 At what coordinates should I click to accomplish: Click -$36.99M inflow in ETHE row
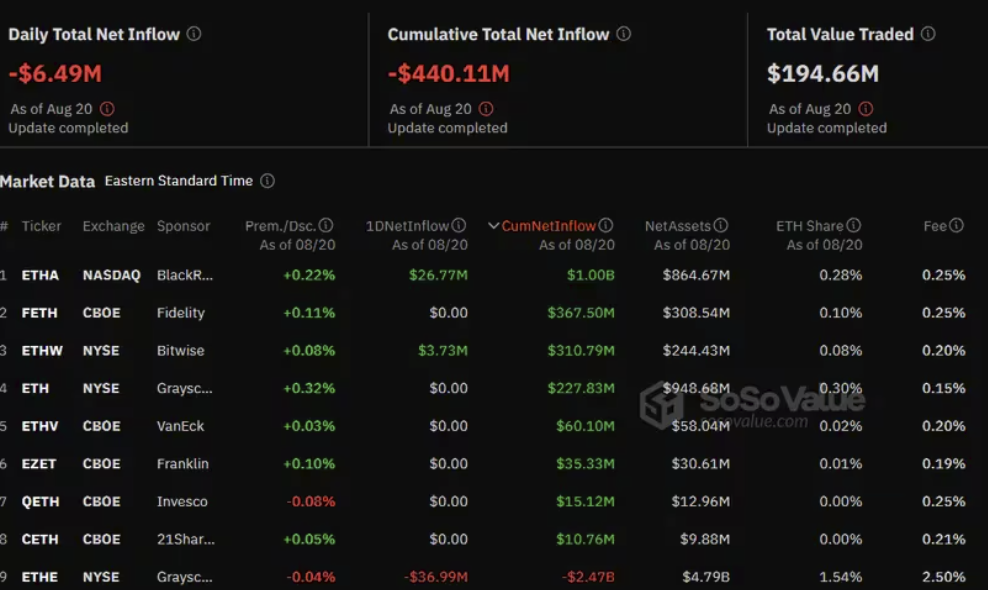(436, 577)
